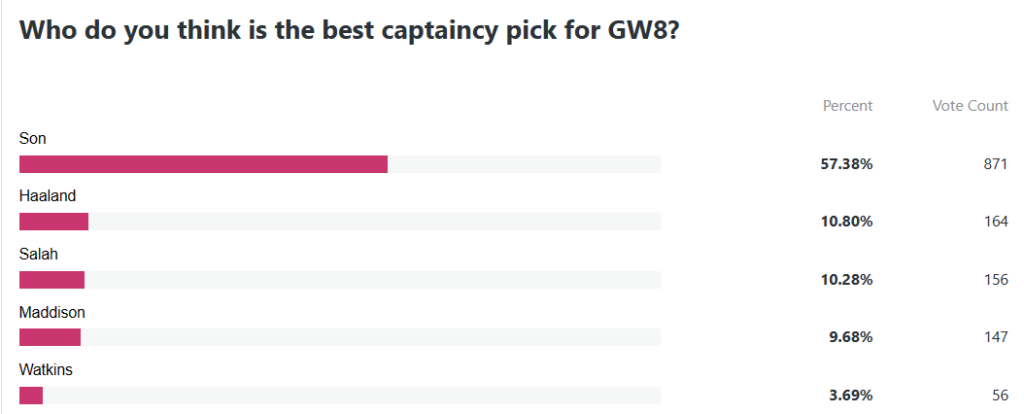Click the Salah result bar

[340, 279]
